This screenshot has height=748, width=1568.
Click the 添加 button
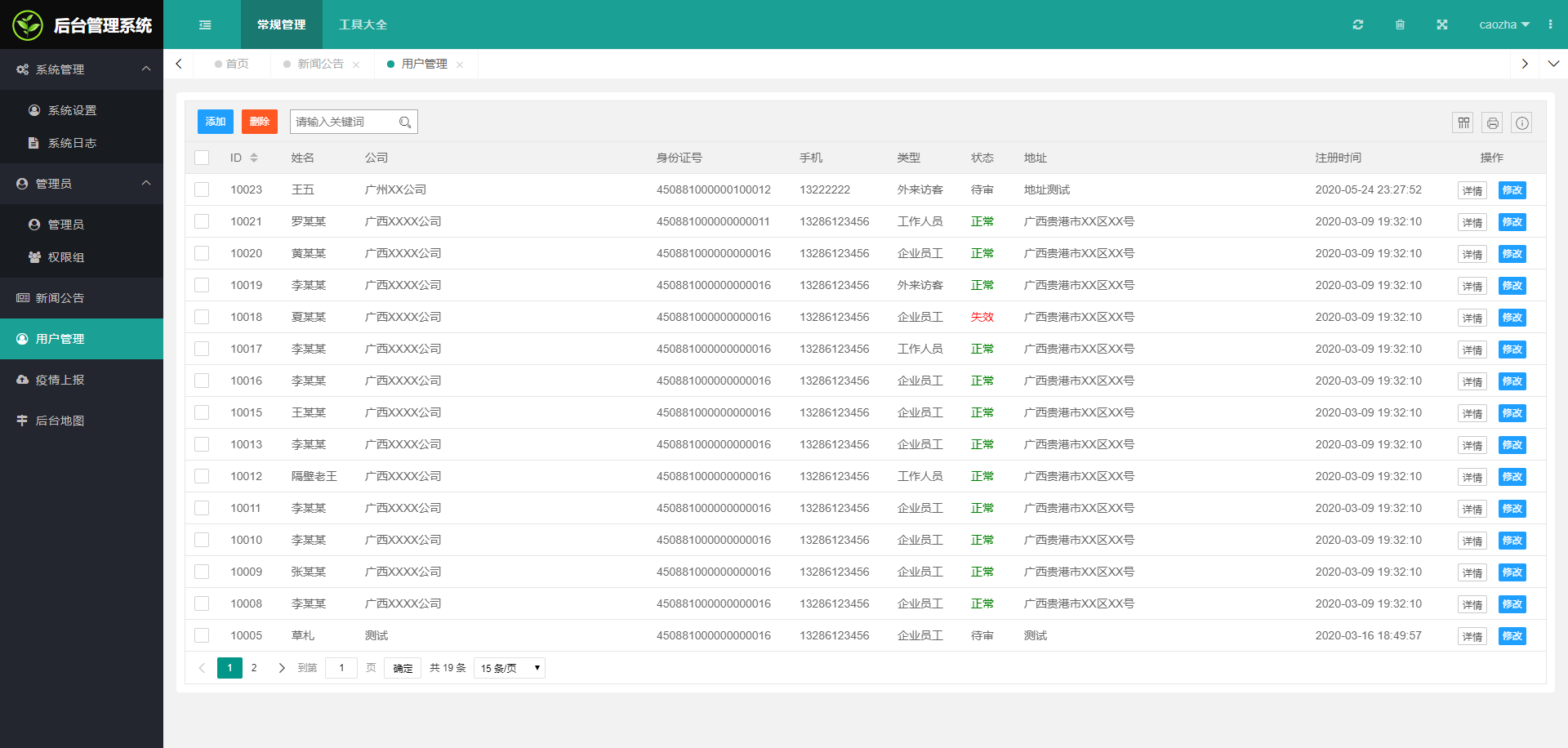click(216, 122)
